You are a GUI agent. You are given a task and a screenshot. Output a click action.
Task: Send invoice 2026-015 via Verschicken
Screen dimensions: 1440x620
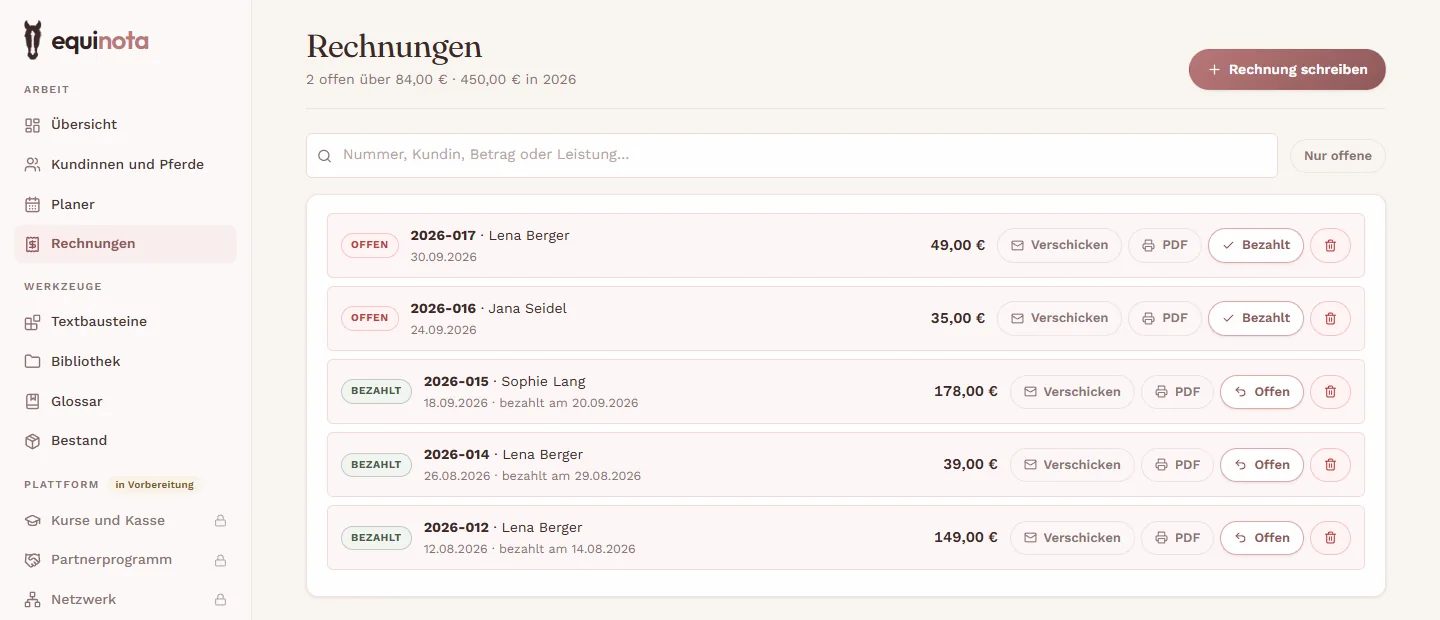[x=1072, y=392]
